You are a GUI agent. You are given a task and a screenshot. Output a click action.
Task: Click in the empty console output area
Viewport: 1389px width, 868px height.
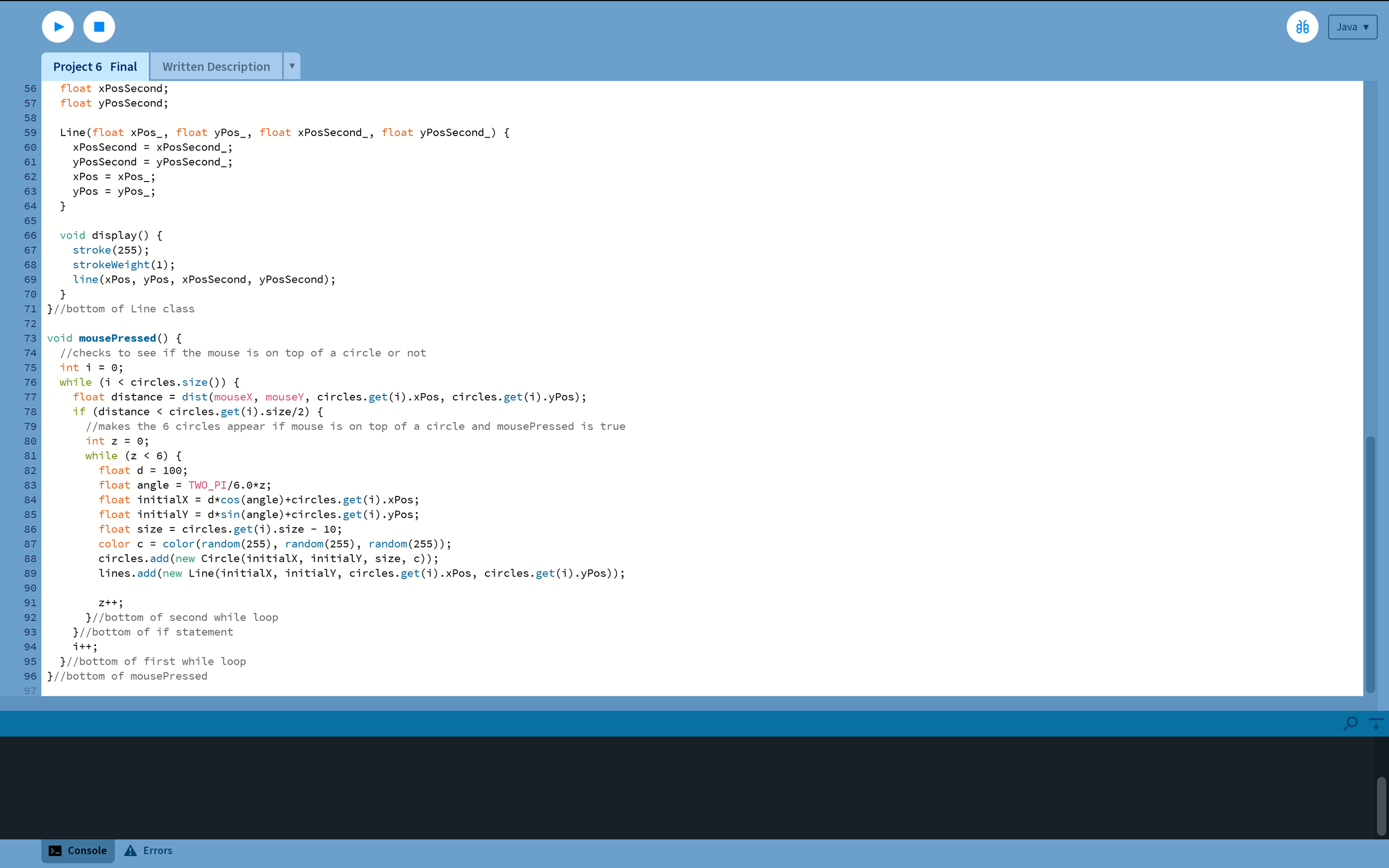click(x=632, y=786)
